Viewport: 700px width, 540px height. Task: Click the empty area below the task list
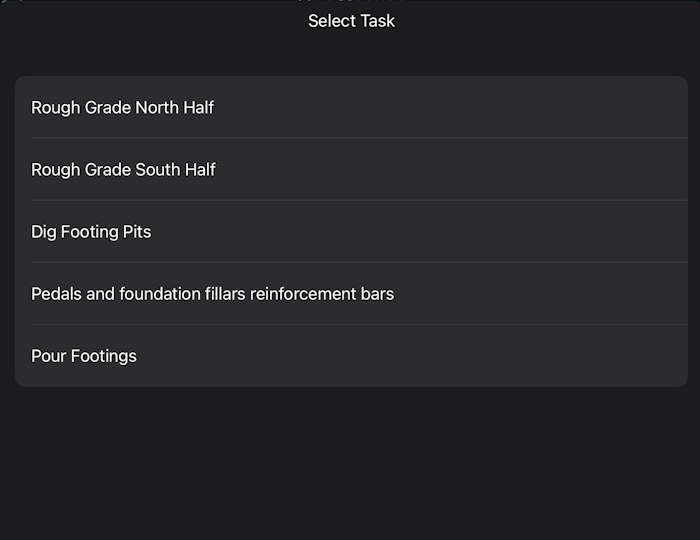point(351,460)
